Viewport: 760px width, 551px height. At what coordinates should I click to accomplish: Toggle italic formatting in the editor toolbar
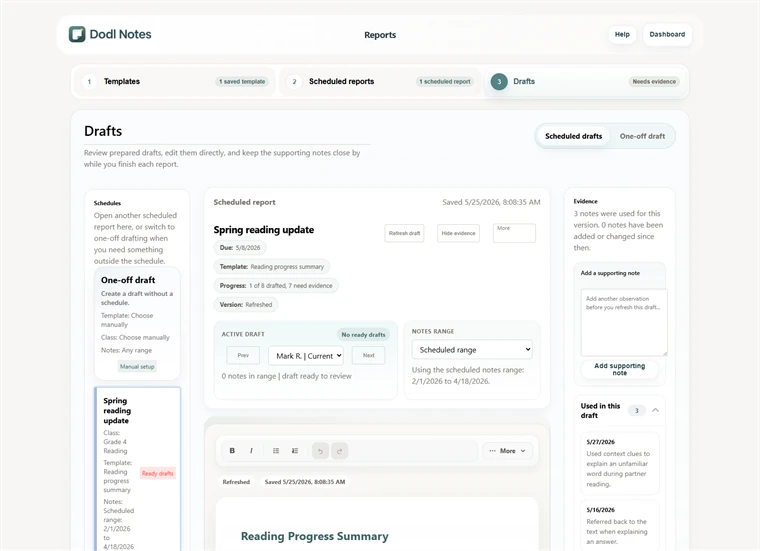click(x=251, y=451)
